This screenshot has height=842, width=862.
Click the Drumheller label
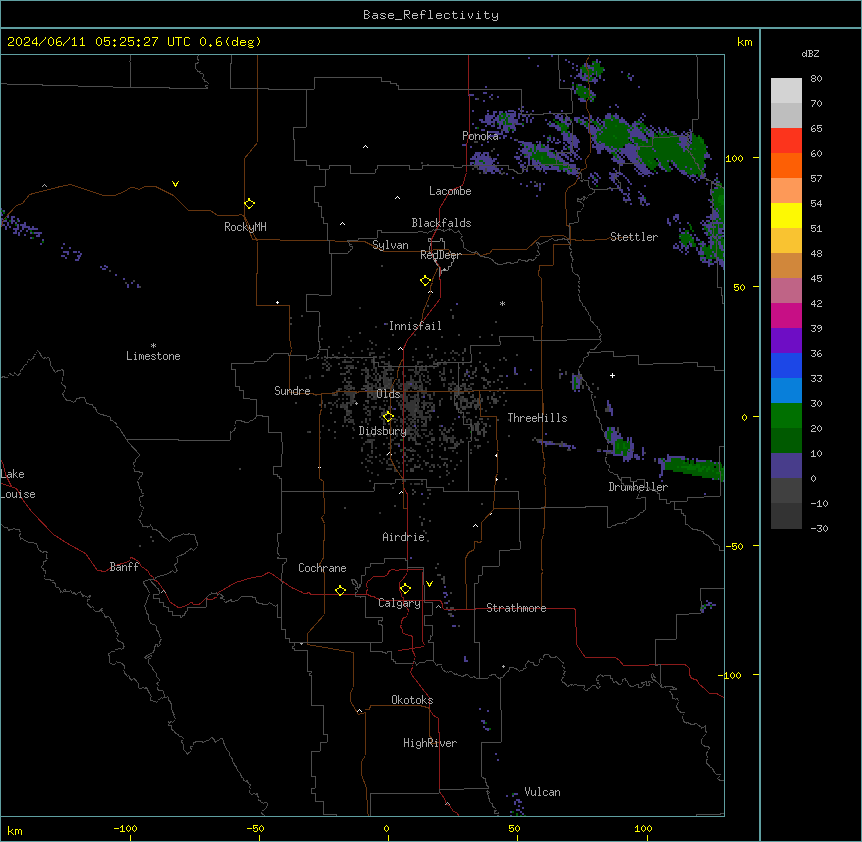coord(638,487)
